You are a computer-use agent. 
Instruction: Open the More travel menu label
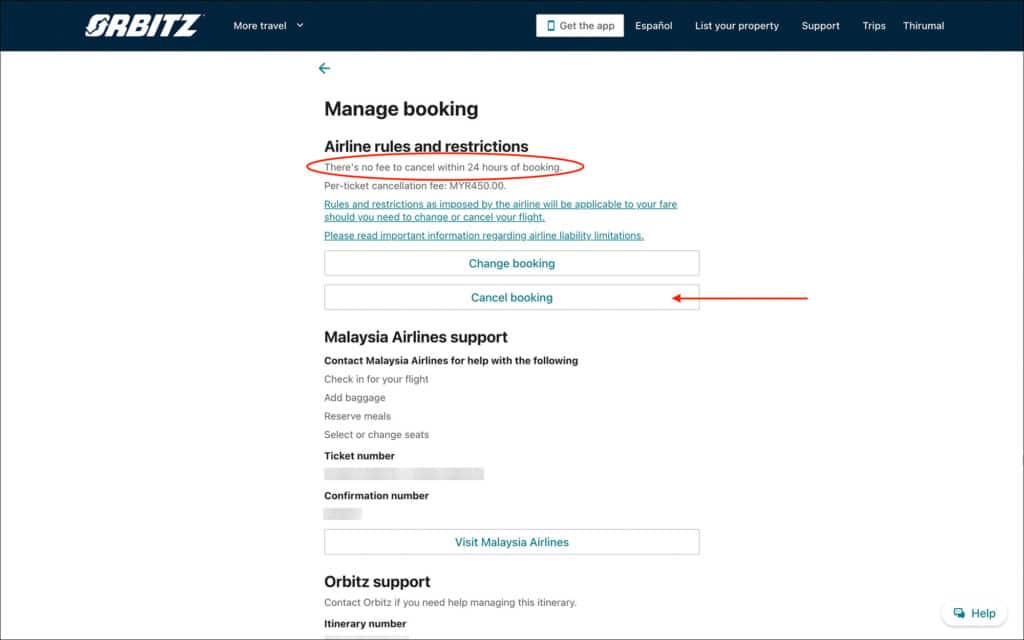tap(260, 25)
